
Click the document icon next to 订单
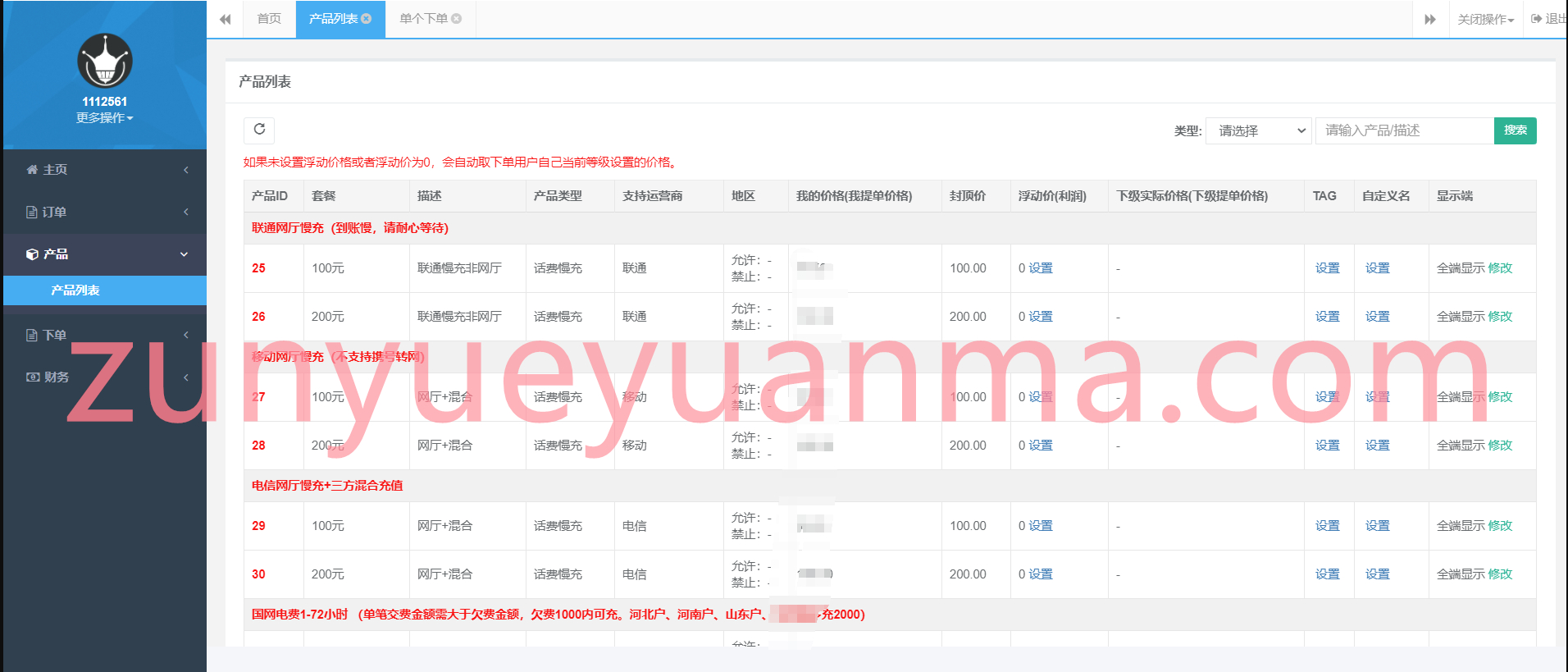[32, 212]
